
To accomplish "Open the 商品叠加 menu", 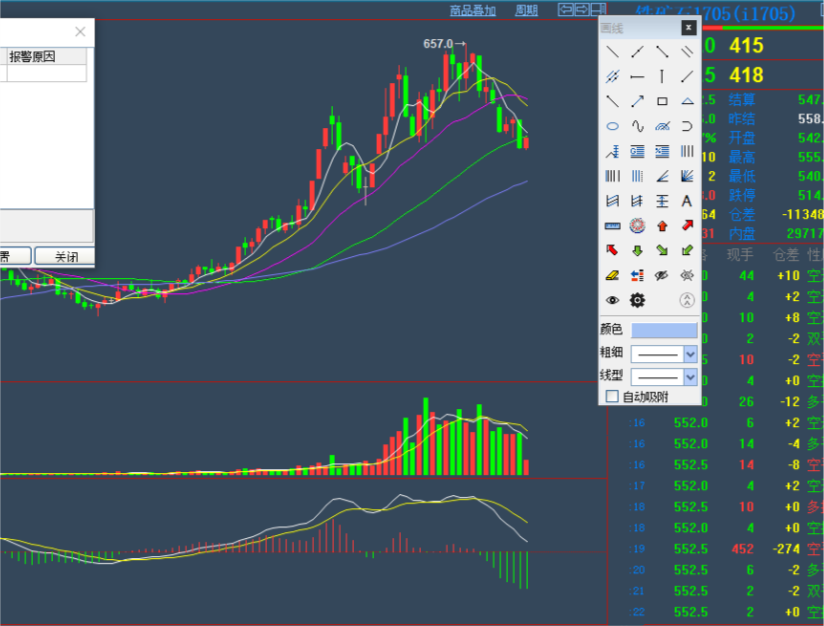I will [x=472, y=10].
